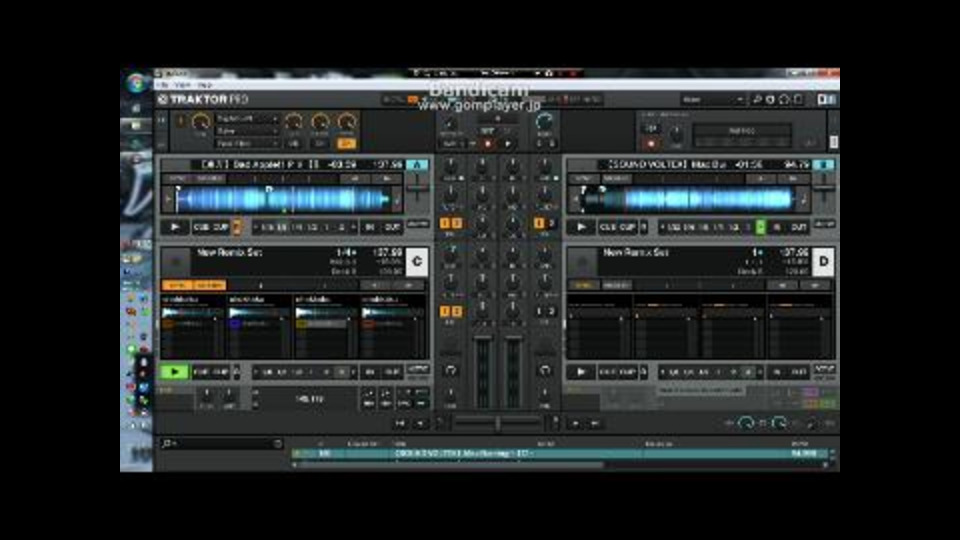Open Traktor preferences gear icon
Screen dimensions: 960x540
(x=771, y=99)
